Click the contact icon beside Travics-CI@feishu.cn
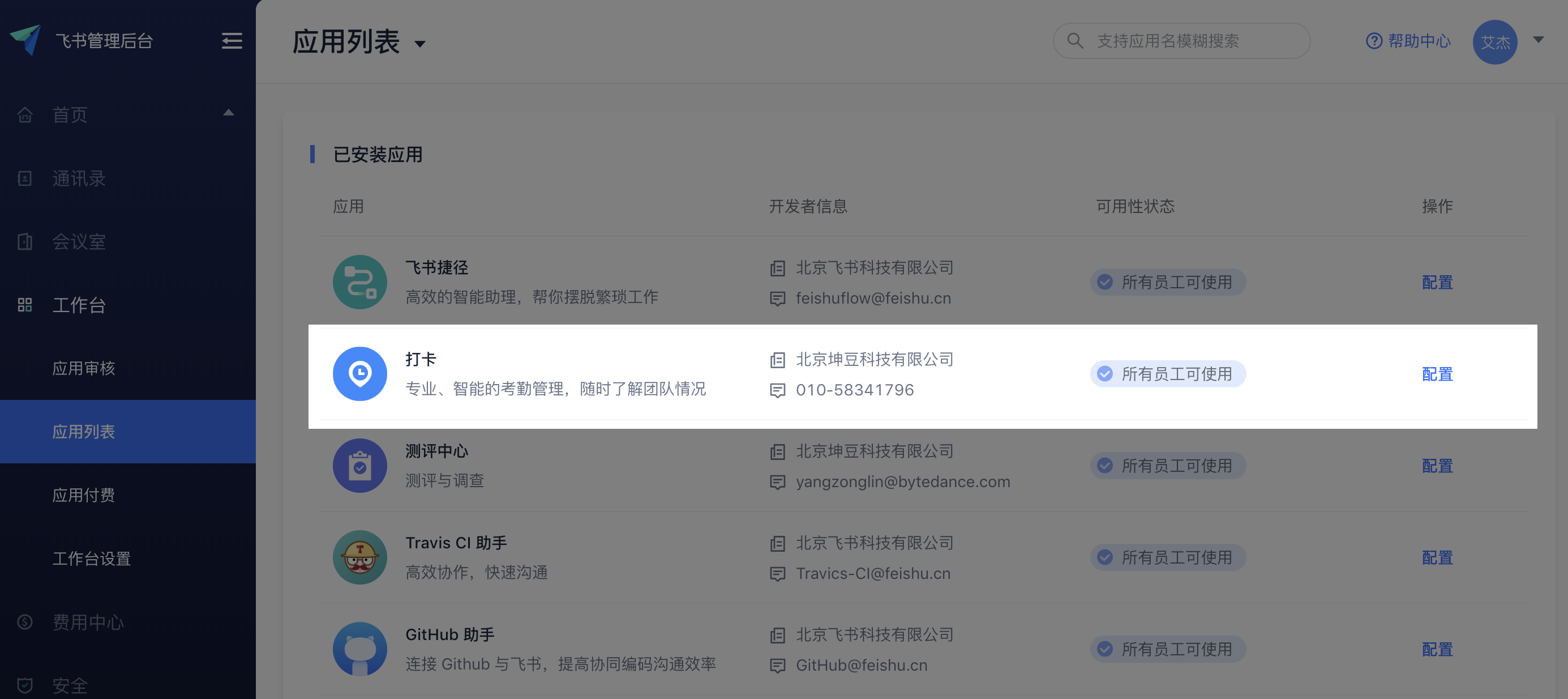 777,574
